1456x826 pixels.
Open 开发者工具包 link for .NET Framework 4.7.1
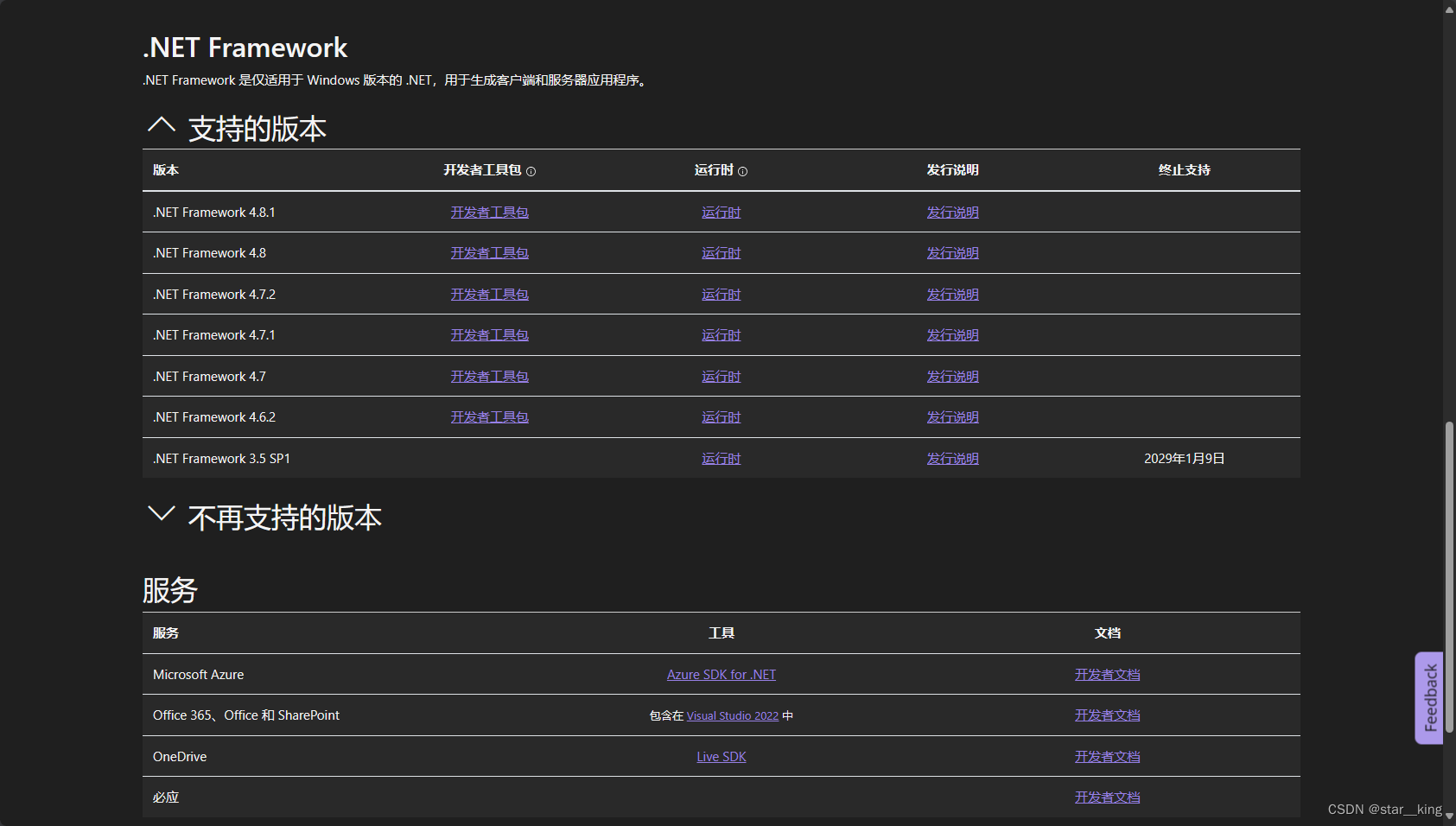point(489,335)
